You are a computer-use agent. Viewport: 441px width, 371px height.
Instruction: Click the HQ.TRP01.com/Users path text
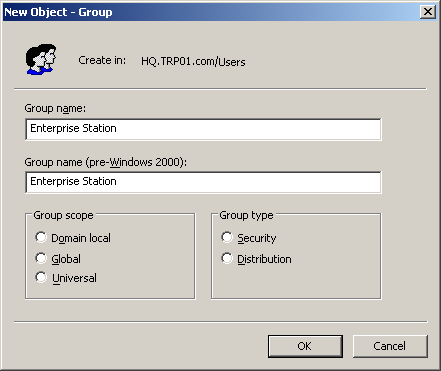click(x=193, y=62)
